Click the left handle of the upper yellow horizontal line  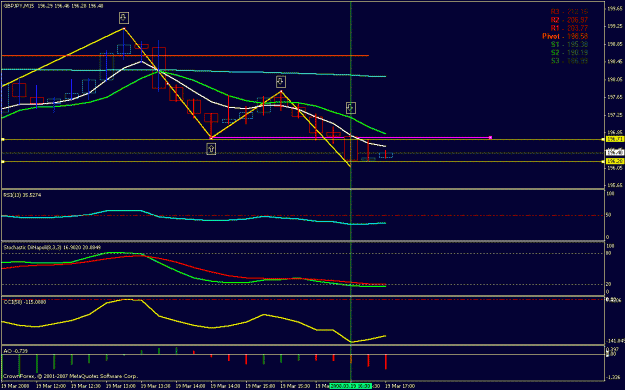tap(3, 140)
